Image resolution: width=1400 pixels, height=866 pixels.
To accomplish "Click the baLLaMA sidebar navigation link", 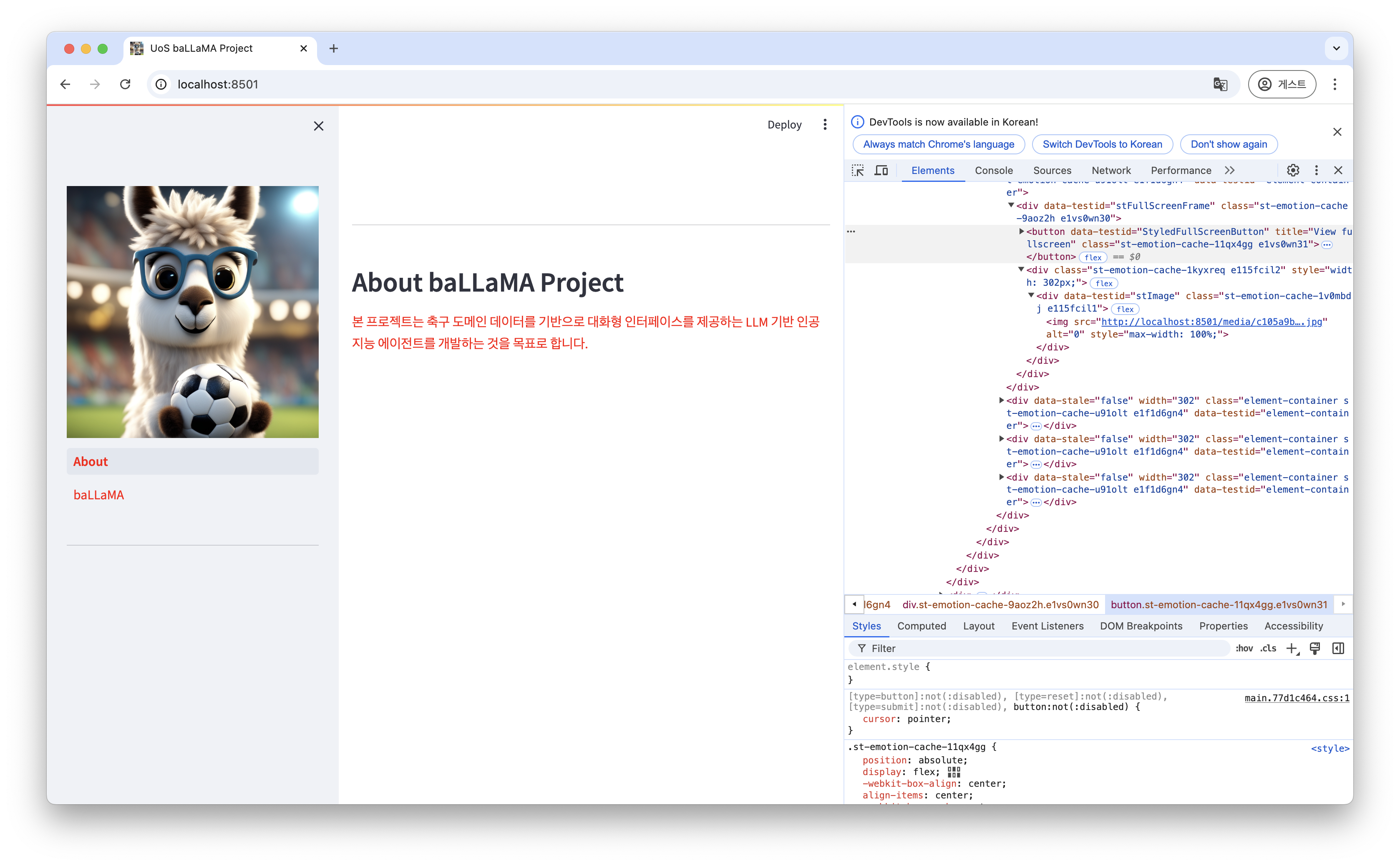I will [98, 494].
